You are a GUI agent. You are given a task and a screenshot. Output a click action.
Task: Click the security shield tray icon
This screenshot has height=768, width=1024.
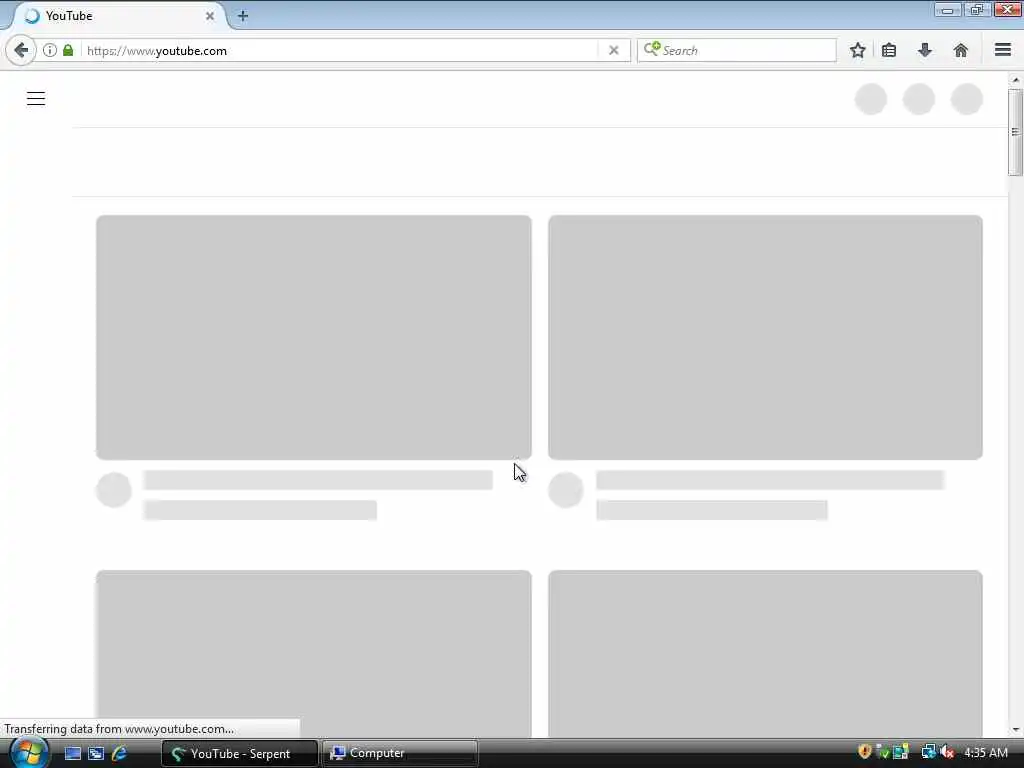click(x=865, y=752)
